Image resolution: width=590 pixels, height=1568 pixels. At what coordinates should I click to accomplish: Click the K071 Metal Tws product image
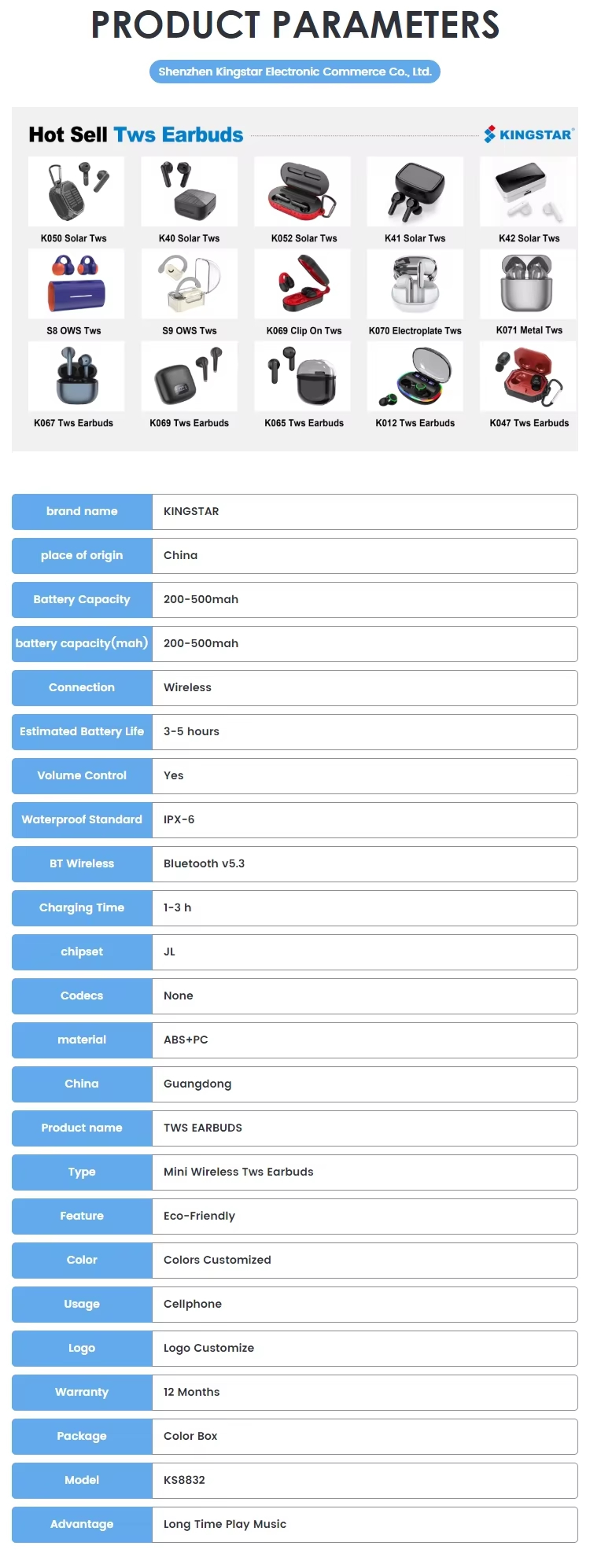(x=528, y=284)
